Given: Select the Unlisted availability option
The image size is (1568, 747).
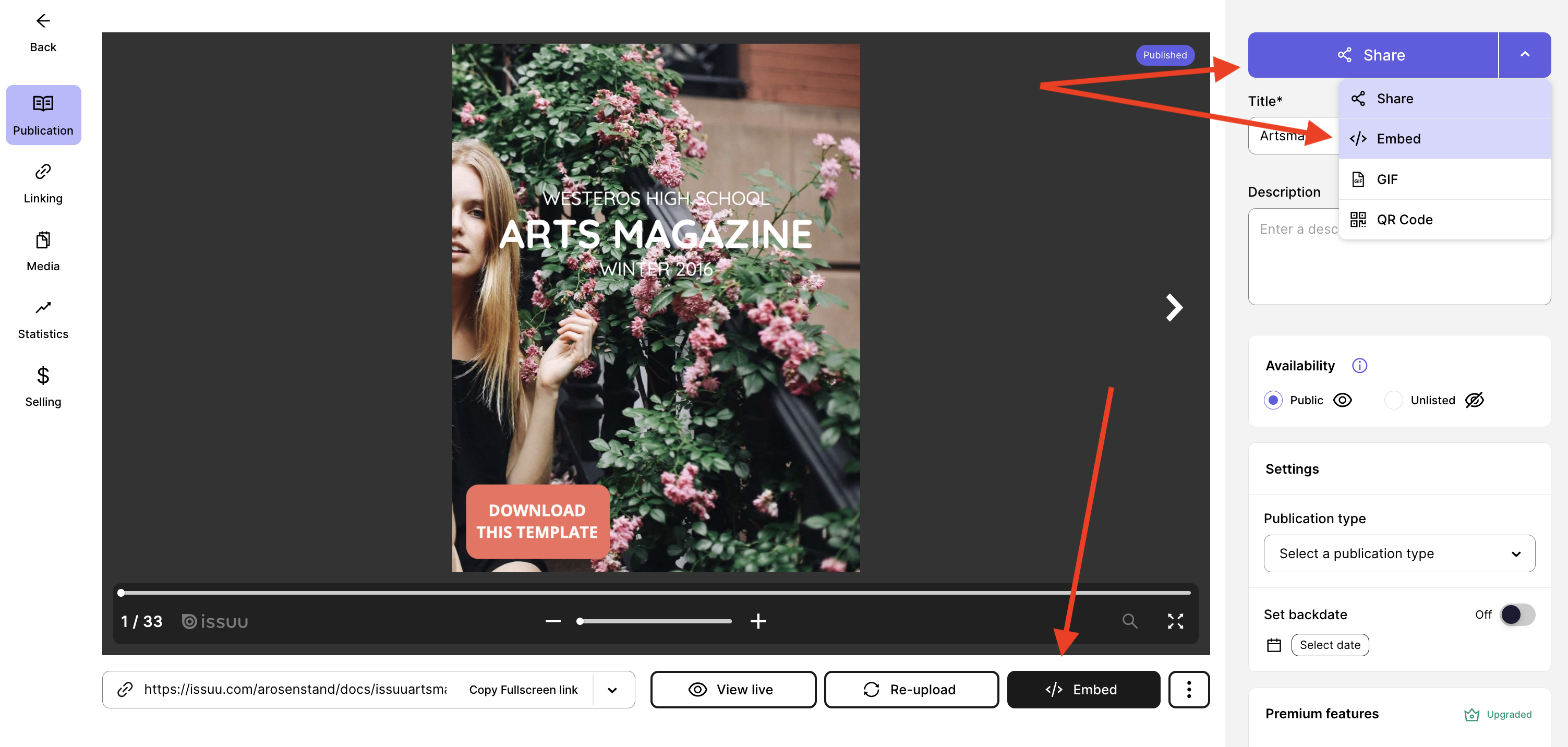Looking at the screenshot, I should [1394, 400].
